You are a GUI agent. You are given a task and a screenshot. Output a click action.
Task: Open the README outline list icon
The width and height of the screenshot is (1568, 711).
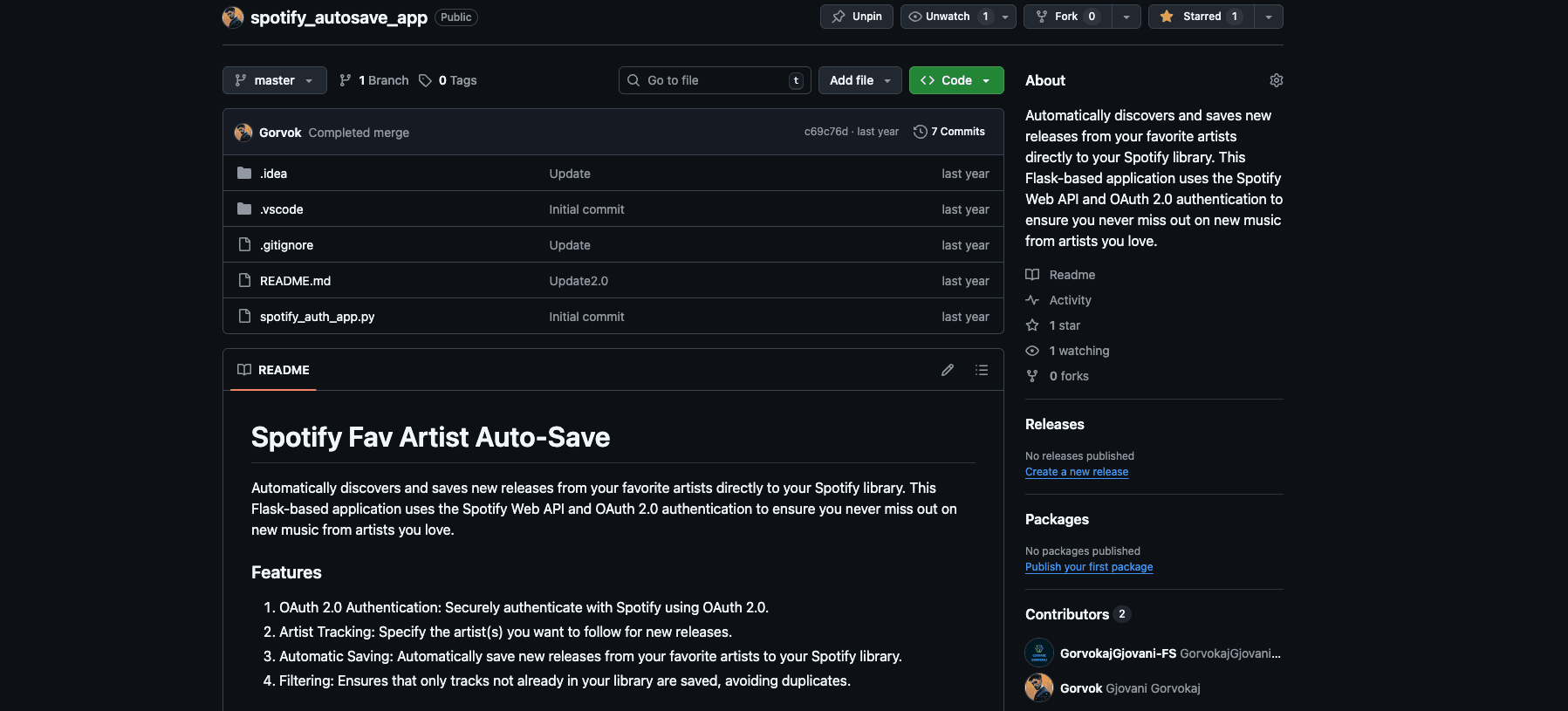pos(982,370)
